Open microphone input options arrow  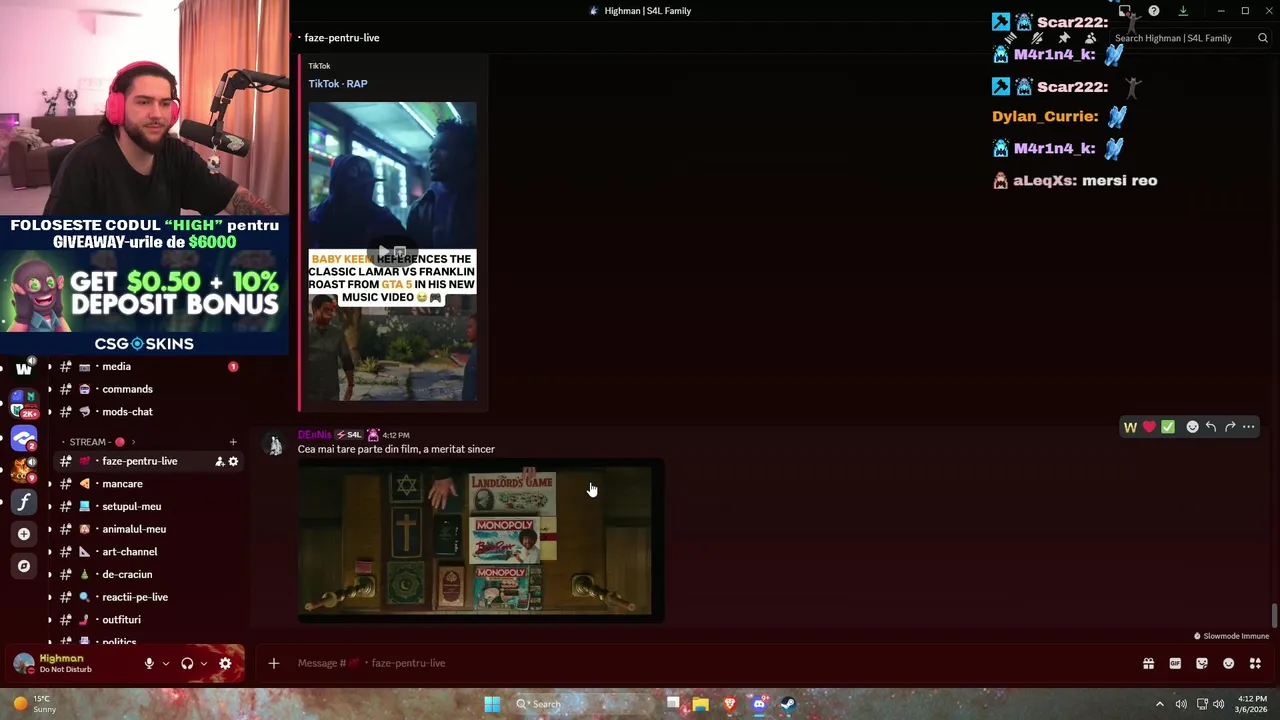coord(165,663)
